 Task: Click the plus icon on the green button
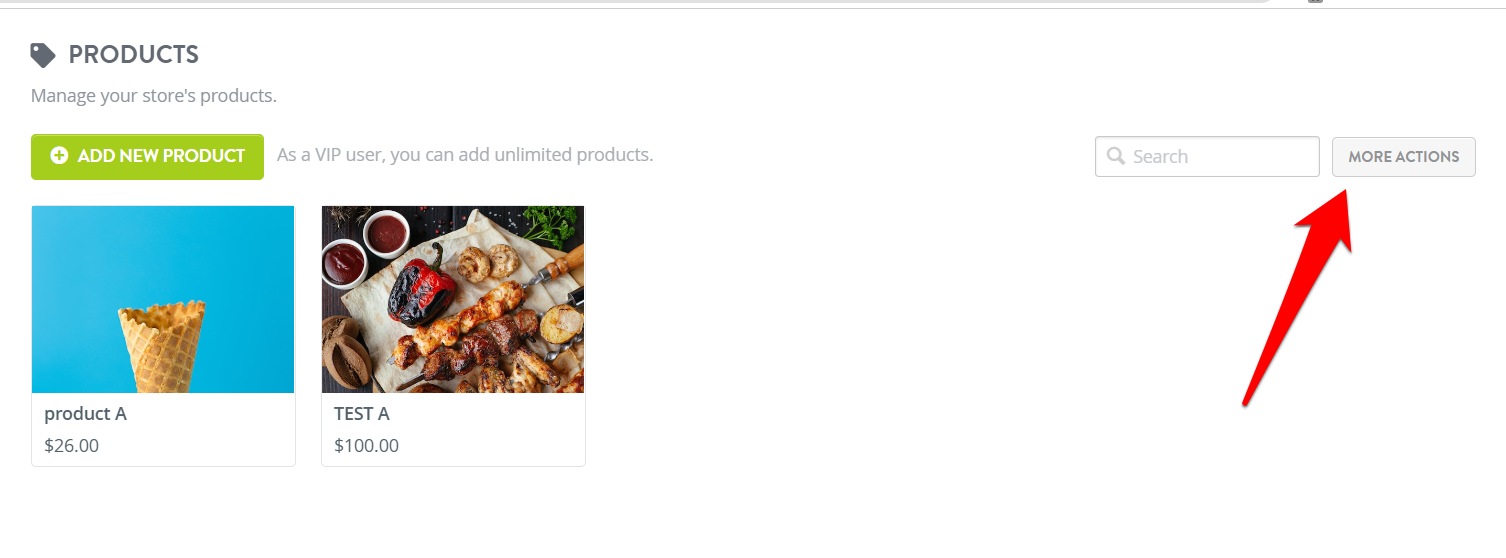(59, 156)
